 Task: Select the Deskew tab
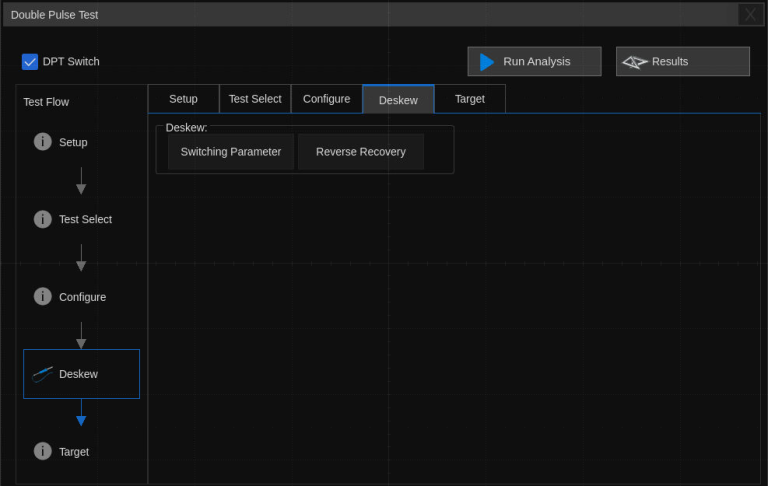point(398,100)
